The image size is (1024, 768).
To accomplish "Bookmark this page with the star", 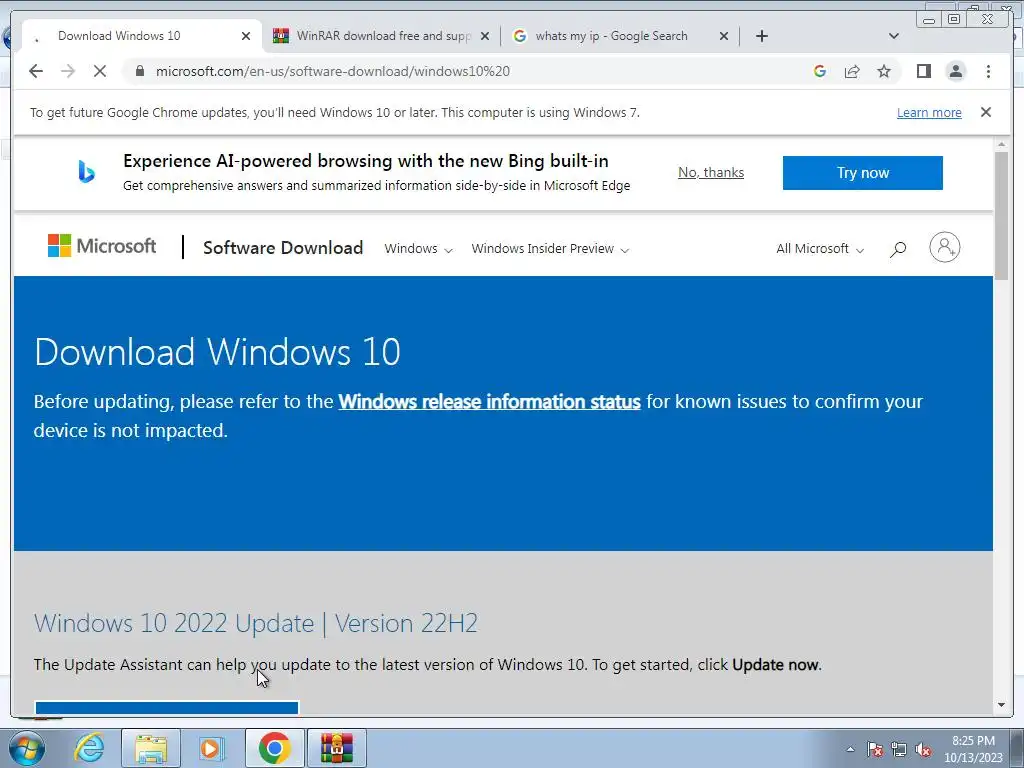I will pyautogui.click(x=884, y=71).
